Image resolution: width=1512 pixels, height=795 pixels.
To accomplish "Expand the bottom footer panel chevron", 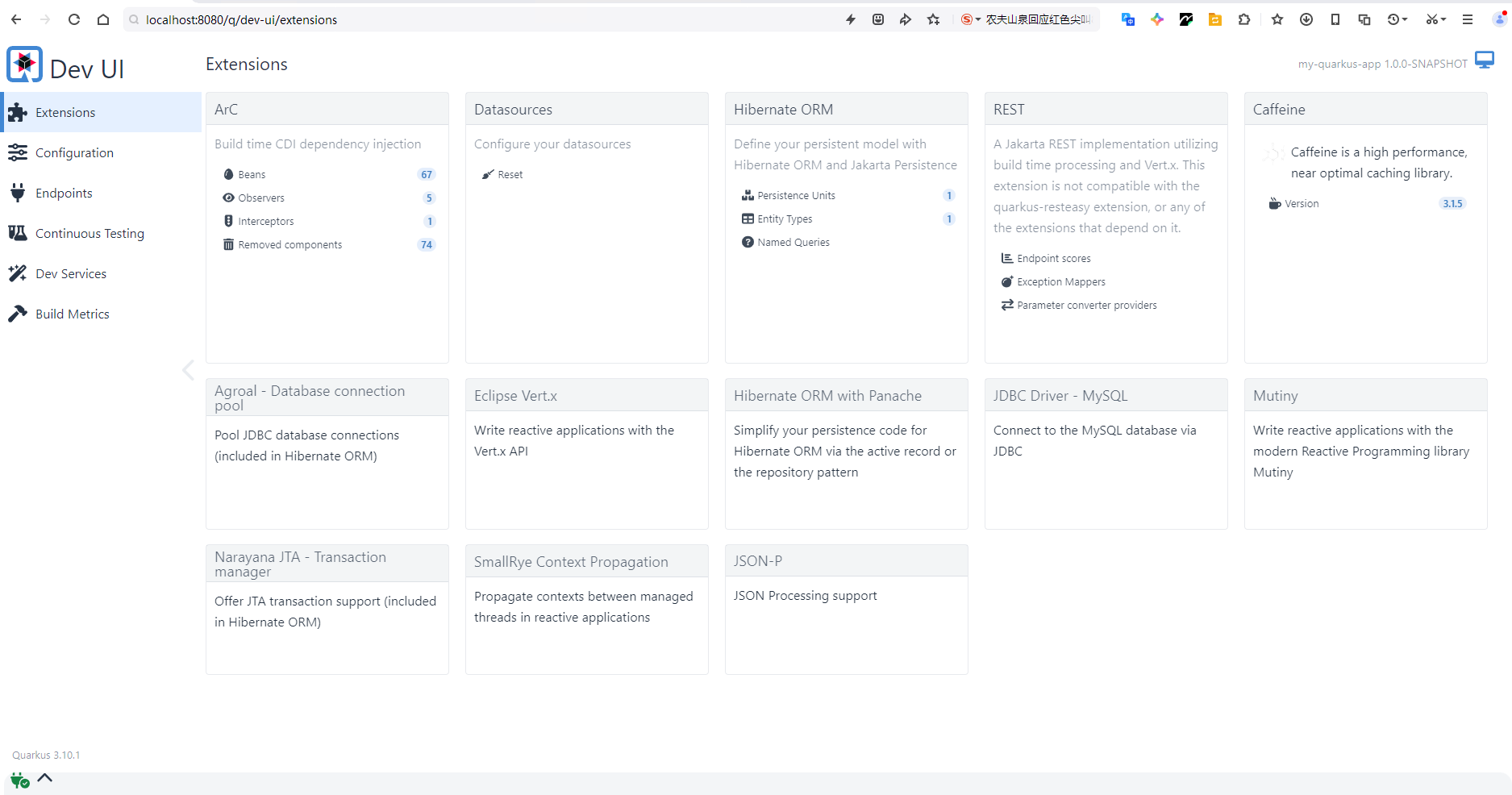I will click(45, 778).
